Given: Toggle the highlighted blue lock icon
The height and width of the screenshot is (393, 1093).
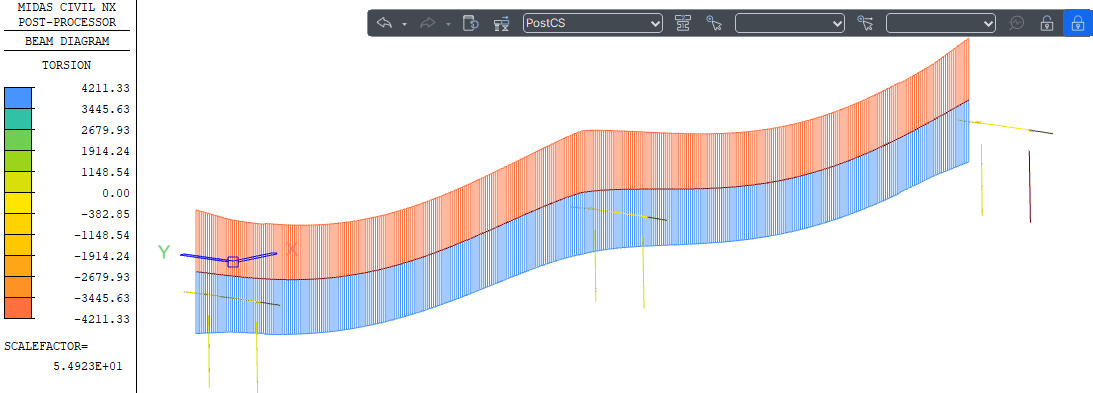Looking at the screenshot, I should [x=1078, y=23].
